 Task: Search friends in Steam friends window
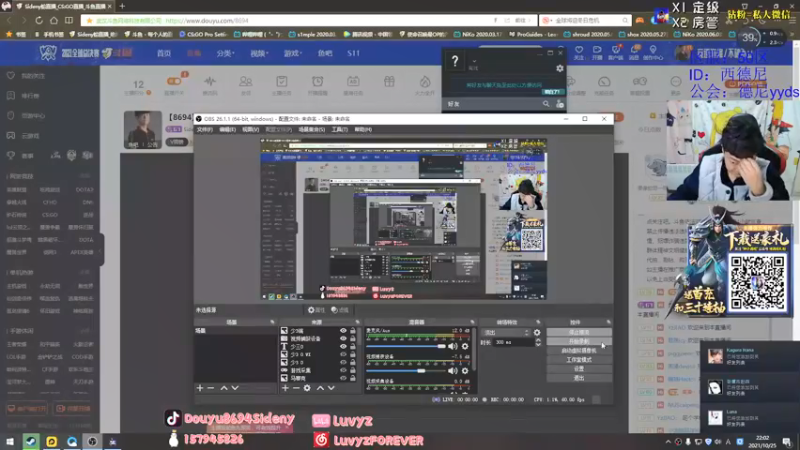[546, 104]
